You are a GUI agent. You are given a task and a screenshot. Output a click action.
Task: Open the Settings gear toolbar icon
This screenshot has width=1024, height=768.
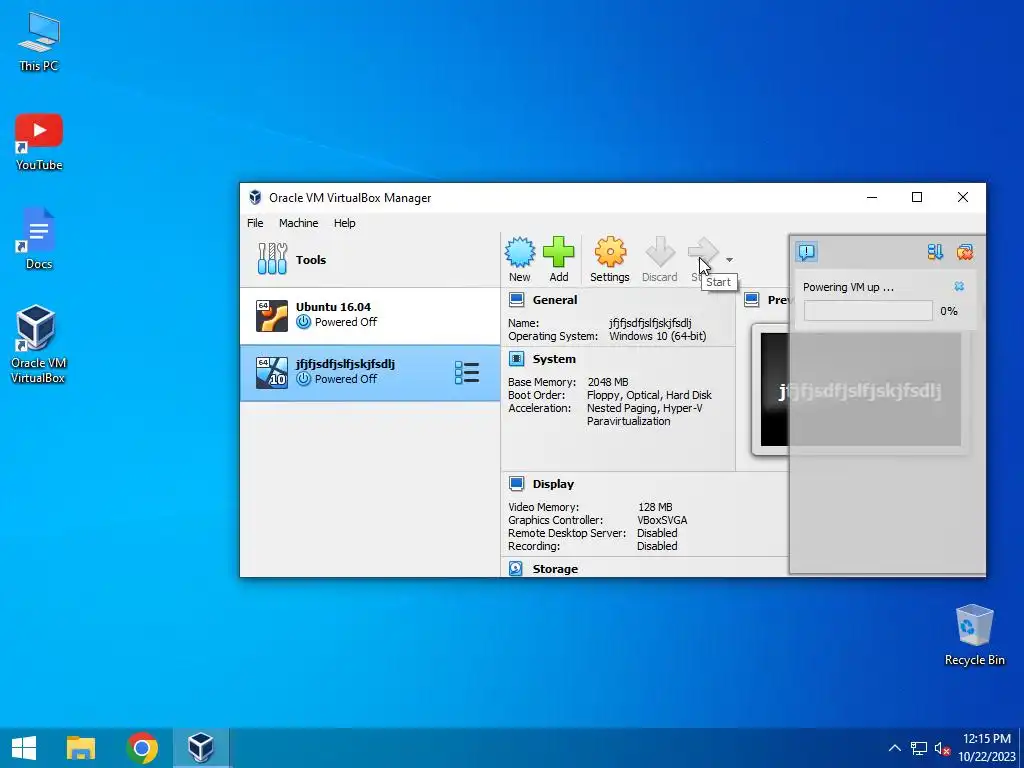[x=610, y=252]
